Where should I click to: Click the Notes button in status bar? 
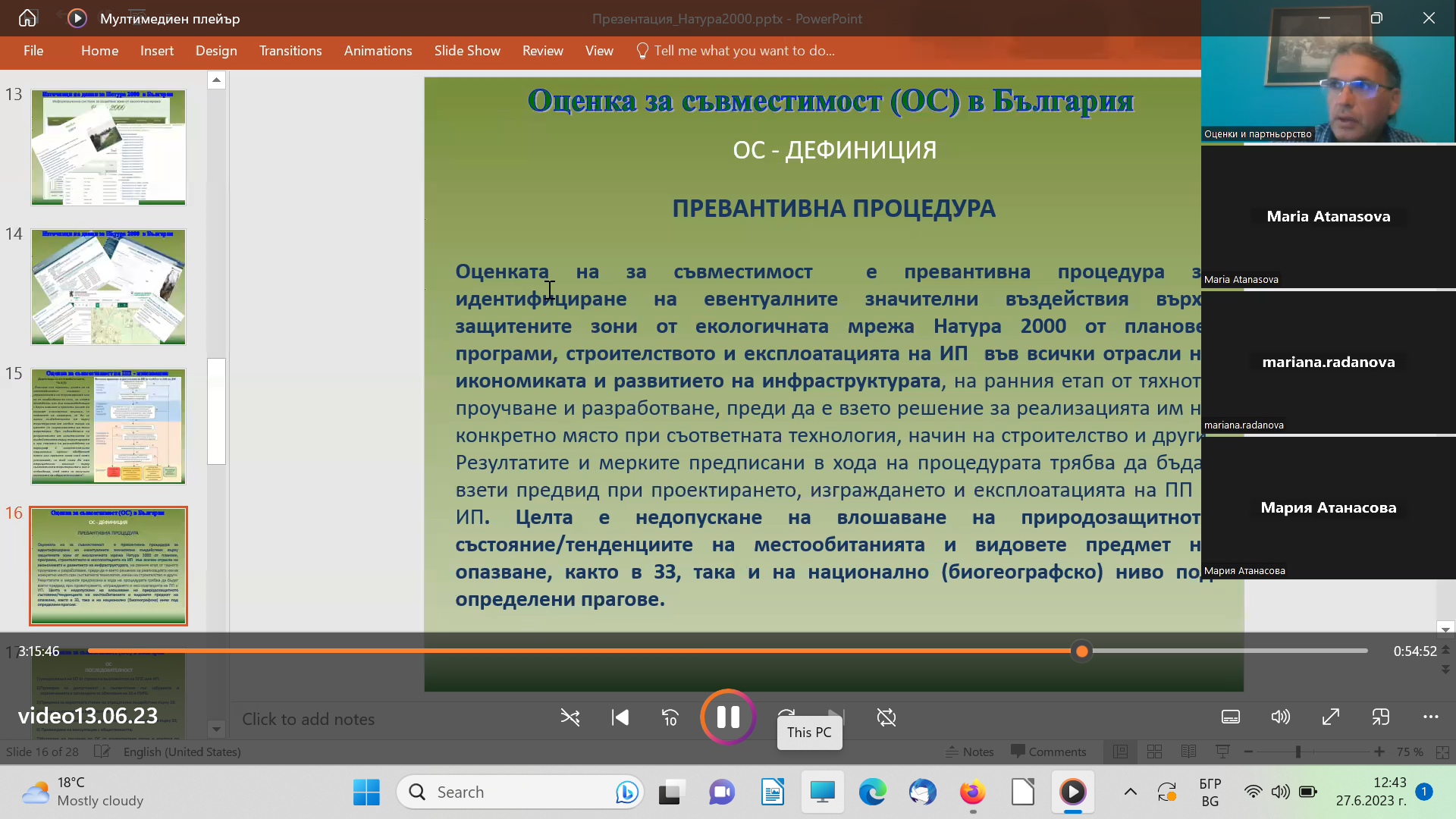pyautogui.click(x=970, y=752)
